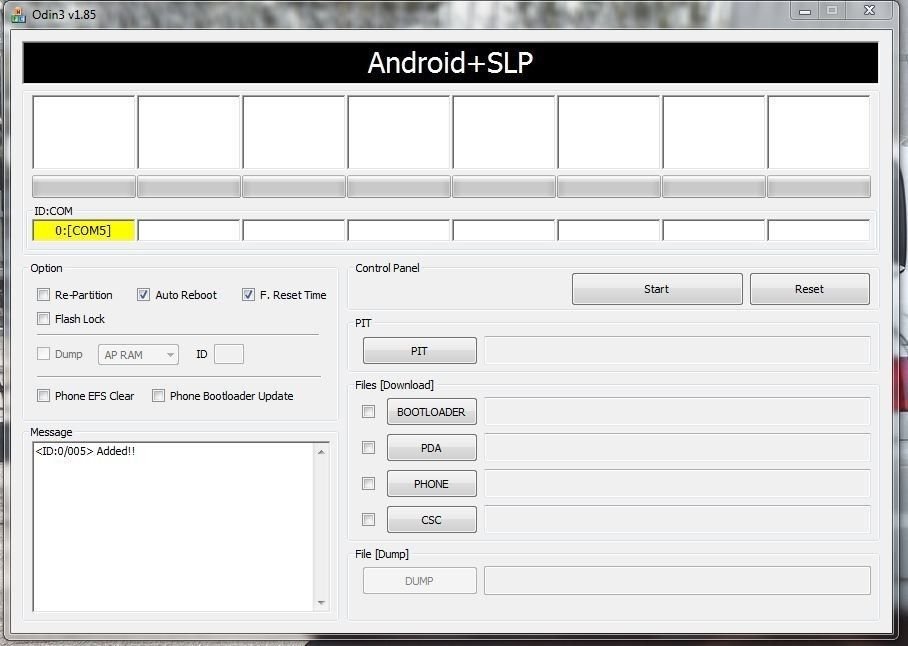Click the Reset button

810,289
